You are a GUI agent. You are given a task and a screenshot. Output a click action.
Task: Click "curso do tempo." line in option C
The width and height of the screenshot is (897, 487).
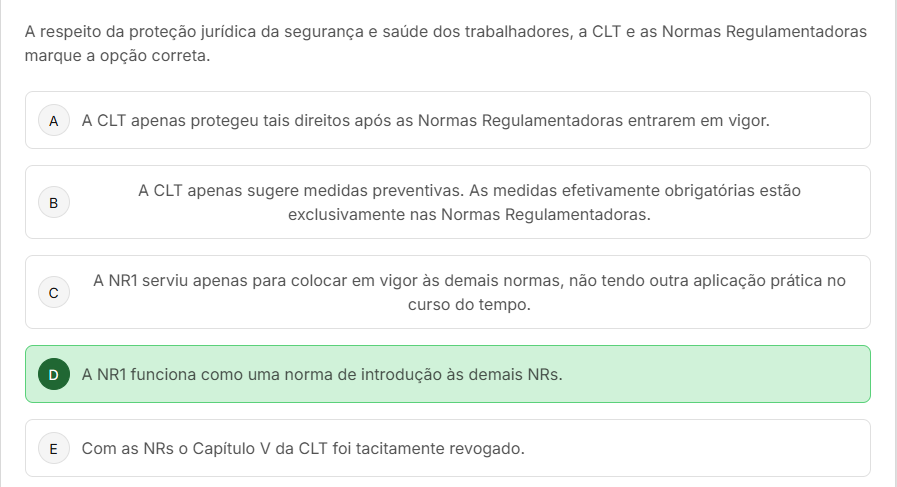click(469, 304)
